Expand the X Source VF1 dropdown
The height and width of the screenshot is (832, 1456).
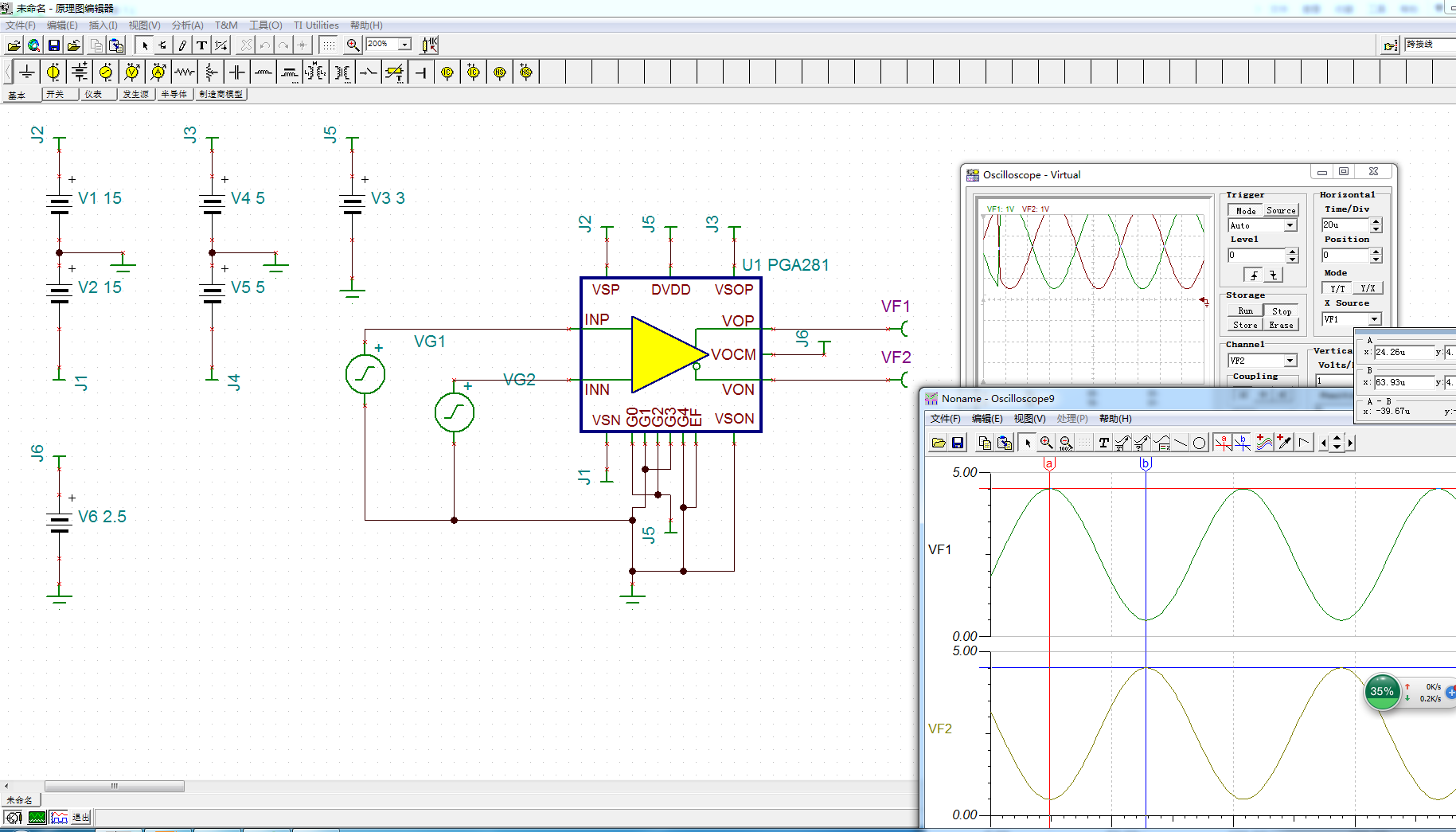point(1375,319)
